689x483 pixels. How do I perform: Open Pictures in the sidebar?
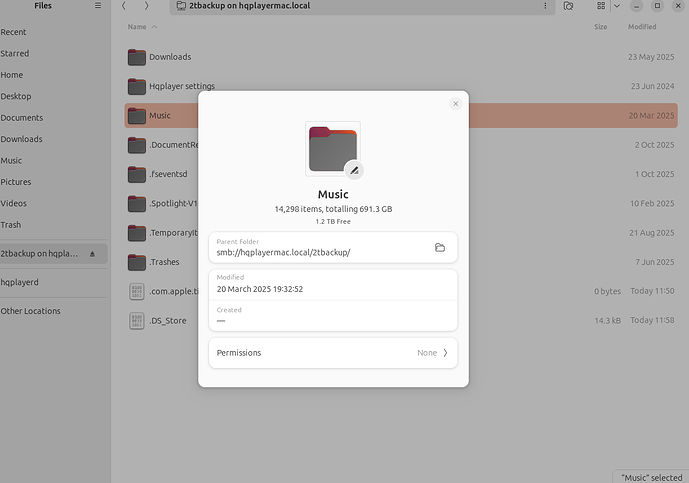point(16,182)
